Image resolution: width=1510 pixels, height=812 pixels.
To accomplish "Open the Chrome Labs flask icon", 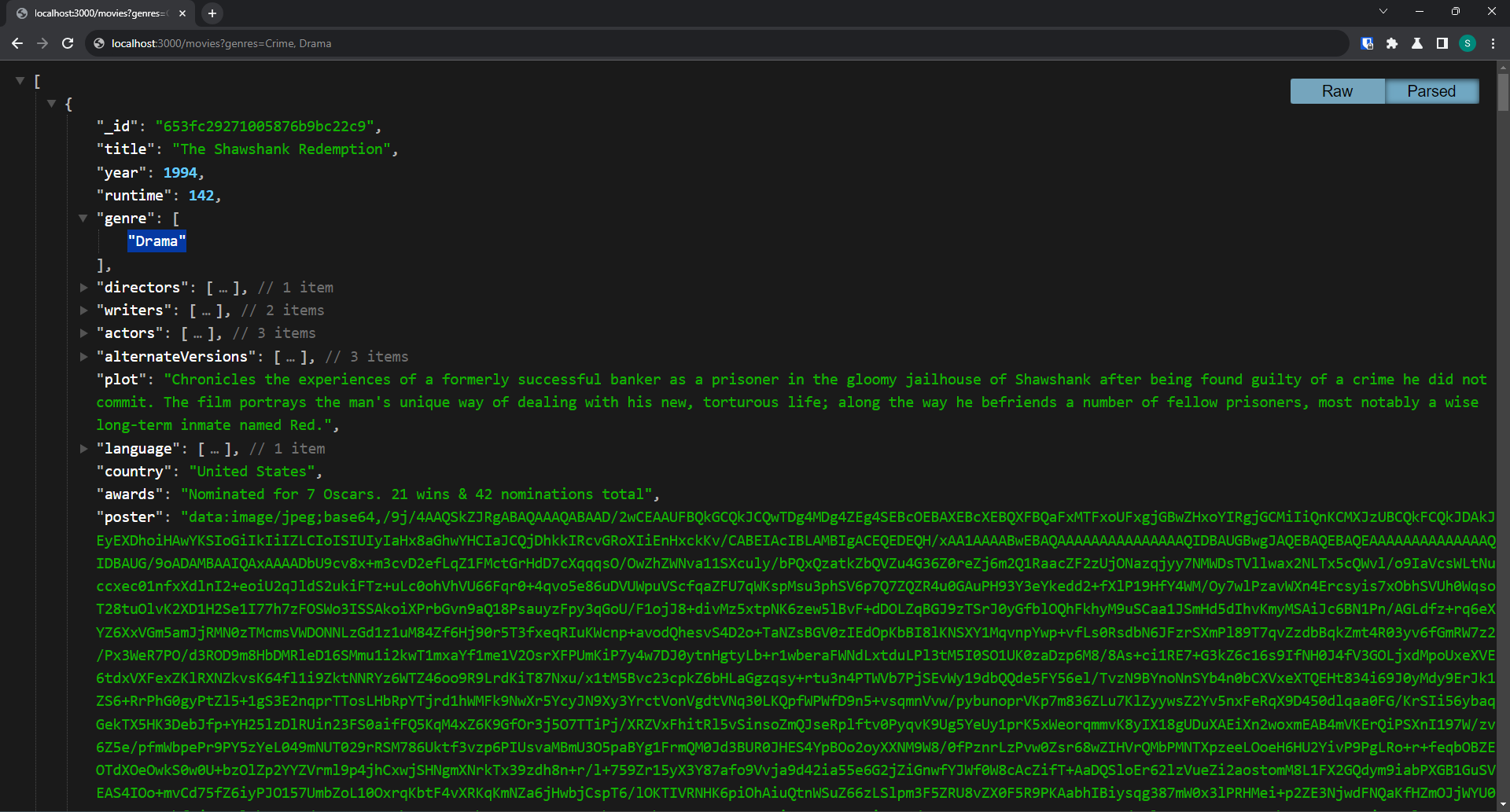I will coord(1417,43).
